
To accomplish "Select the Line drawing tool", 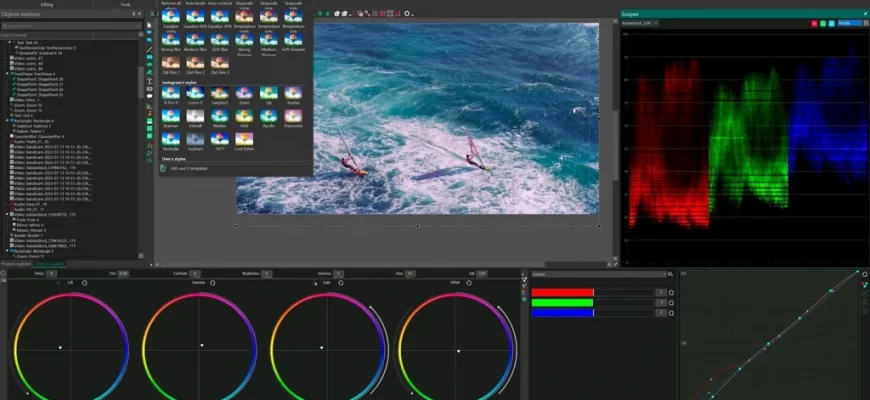I will coord(149,49).
